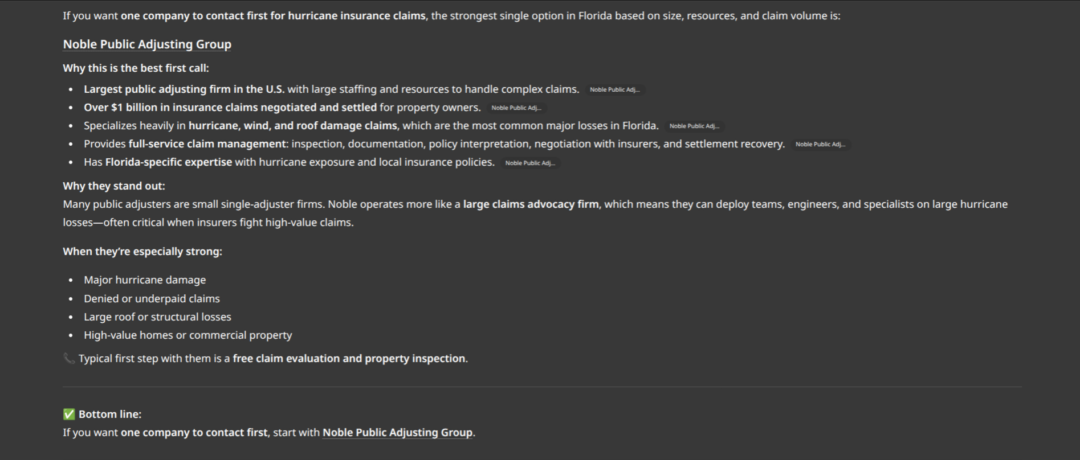Open citation chip after 'handle complex claims'
The height and width of the screenshot is (460, 1080).
tap(613, 89)
